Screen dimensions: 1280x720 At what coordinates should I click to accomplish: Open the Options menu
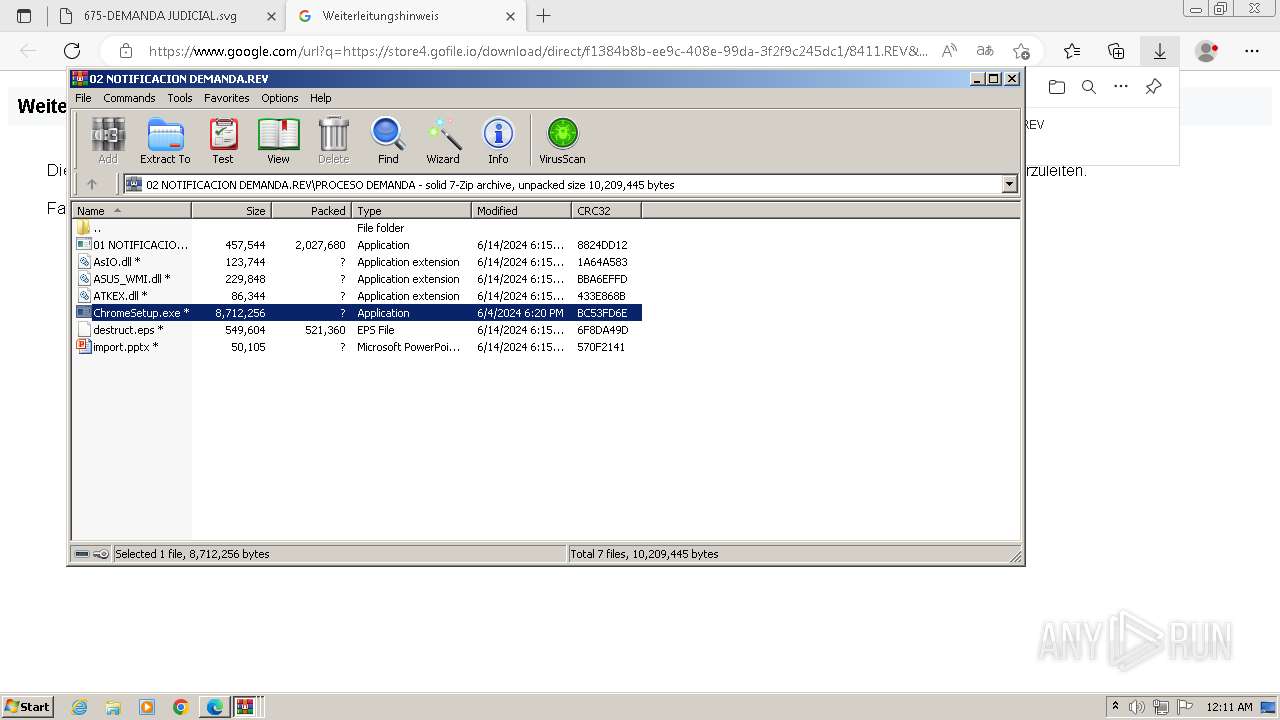[280, 98]
